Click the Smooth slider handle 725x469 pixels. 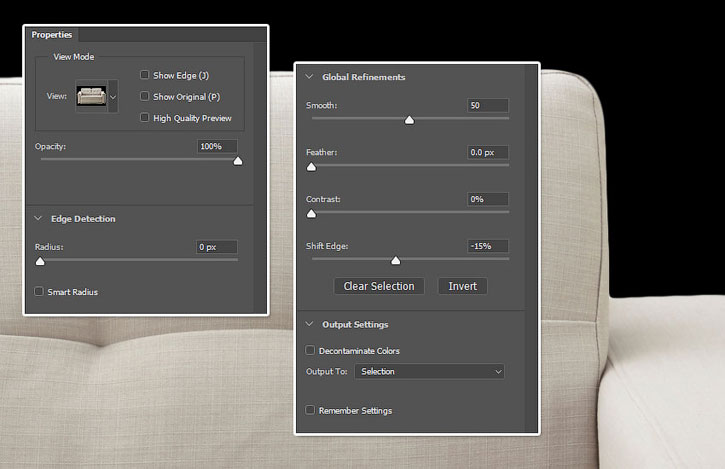(x=409, y=120)
